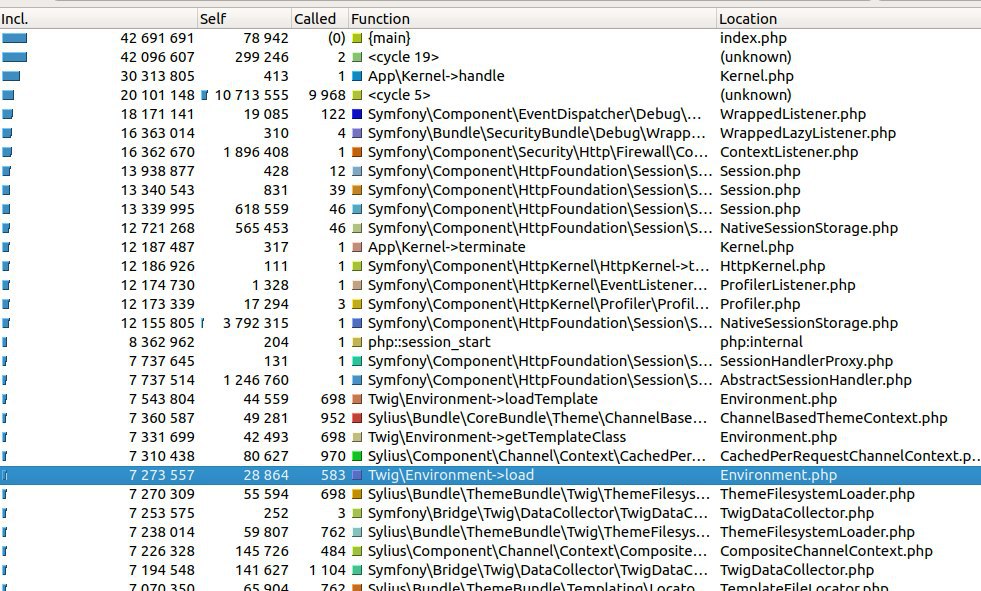Select the <cycle 19> function entry
This screenshot has width=981, height=591.
(490, 57)
